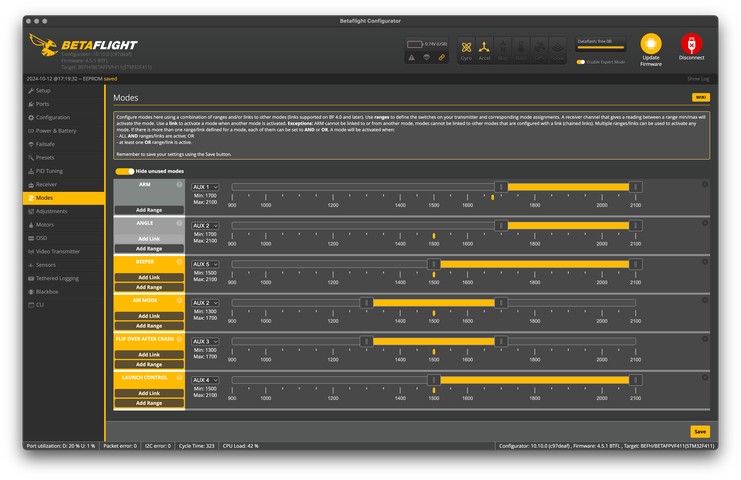The image size is (741, 480).
Task: Switch to the Failsafe tab
Action: pyautogui.click(x=63, y=144)
